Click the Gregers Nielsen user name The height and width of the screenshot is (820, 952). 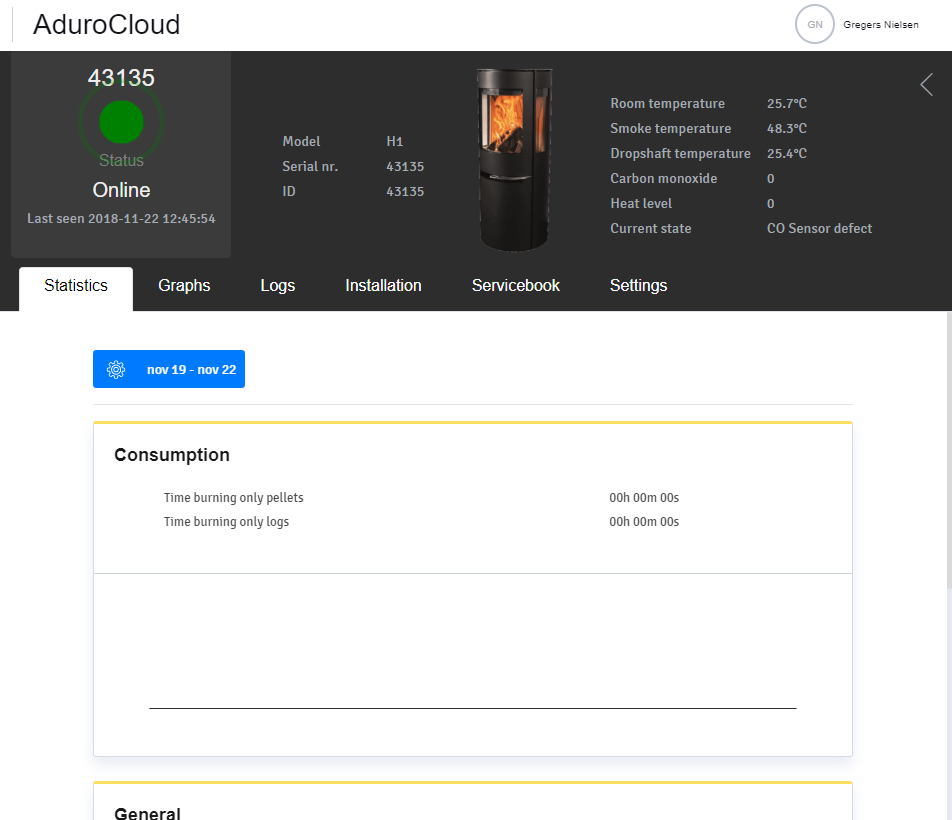pos(880,25)
